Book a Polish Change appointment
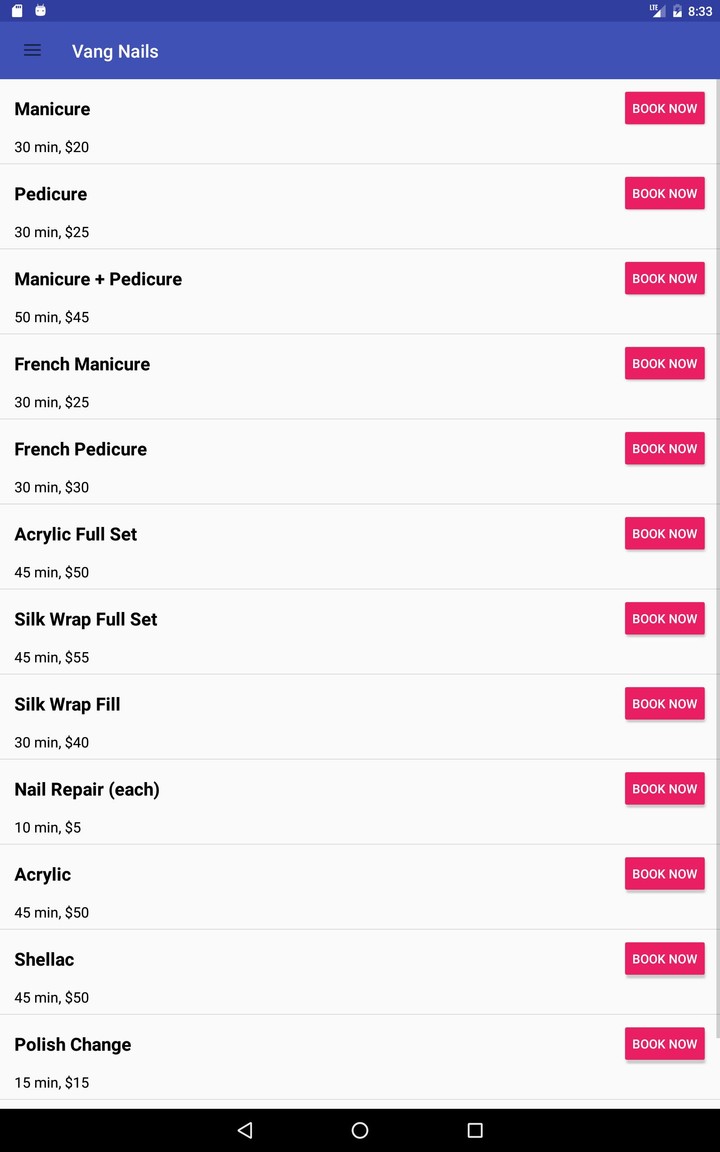Viewport: 720px width, 1152px height. [664, 1043]
